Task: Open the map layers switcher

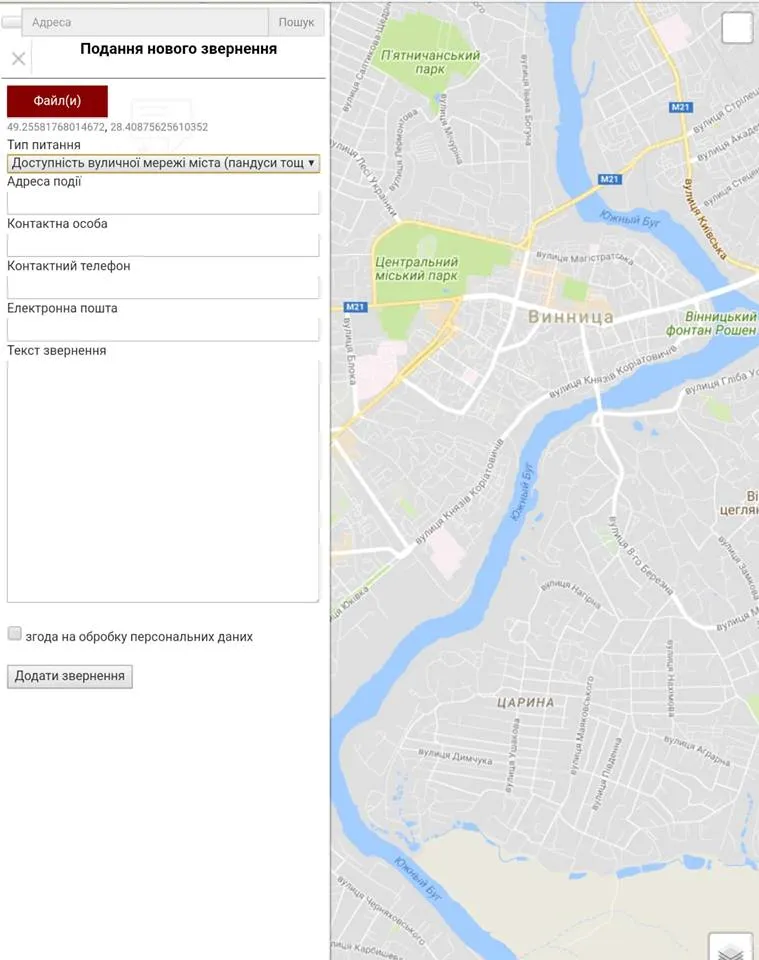Action: click(x=731, y=948)
